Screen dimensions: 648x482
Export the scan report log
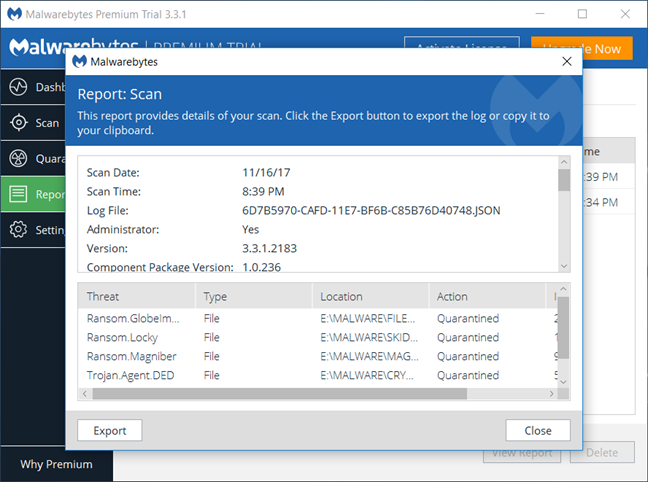point(110,430)
